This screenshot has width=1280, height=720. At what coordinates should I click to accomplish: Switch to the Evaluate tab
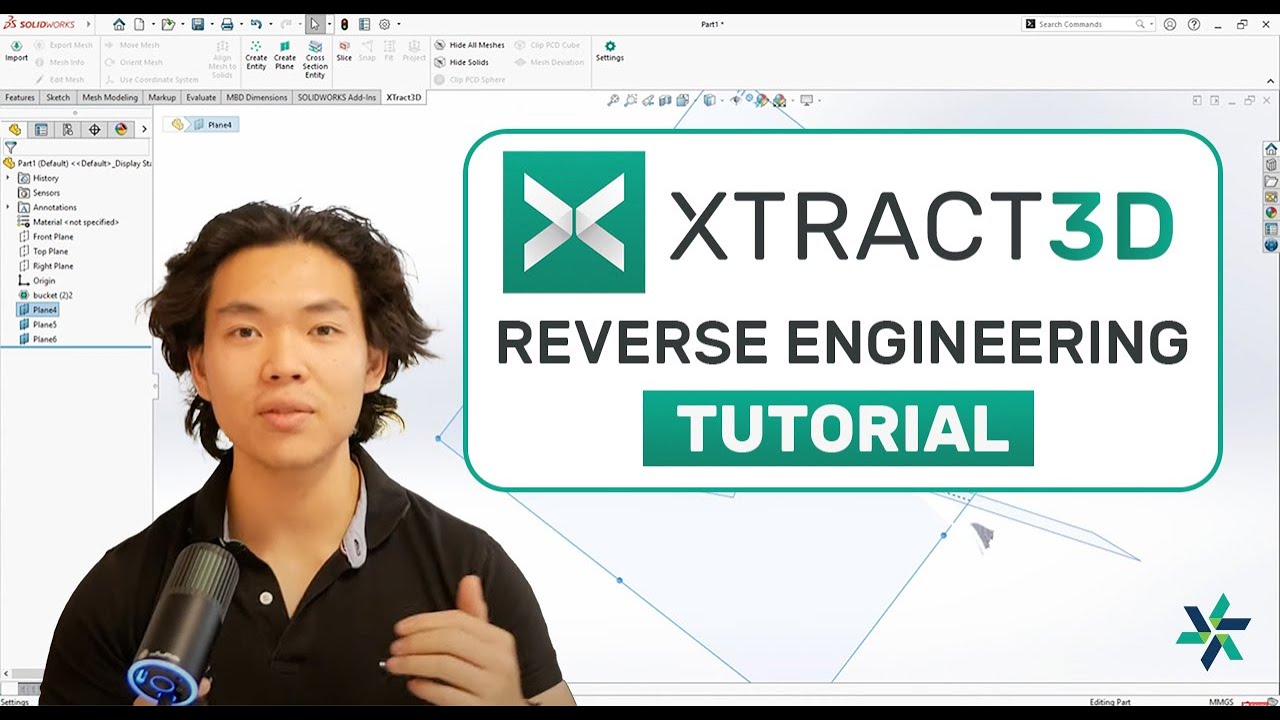point(201,97)
